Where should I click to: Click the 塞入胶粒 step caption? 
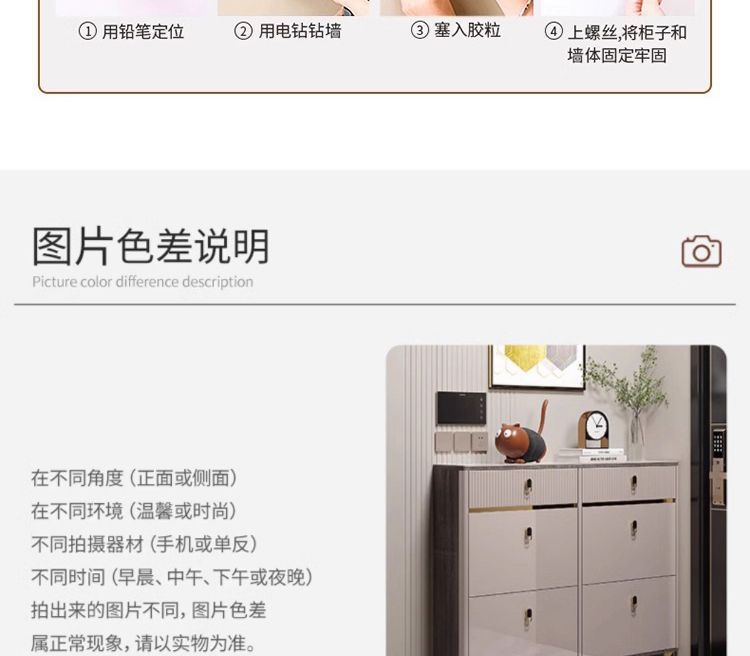pyautogui.click(x=467, y=30)
